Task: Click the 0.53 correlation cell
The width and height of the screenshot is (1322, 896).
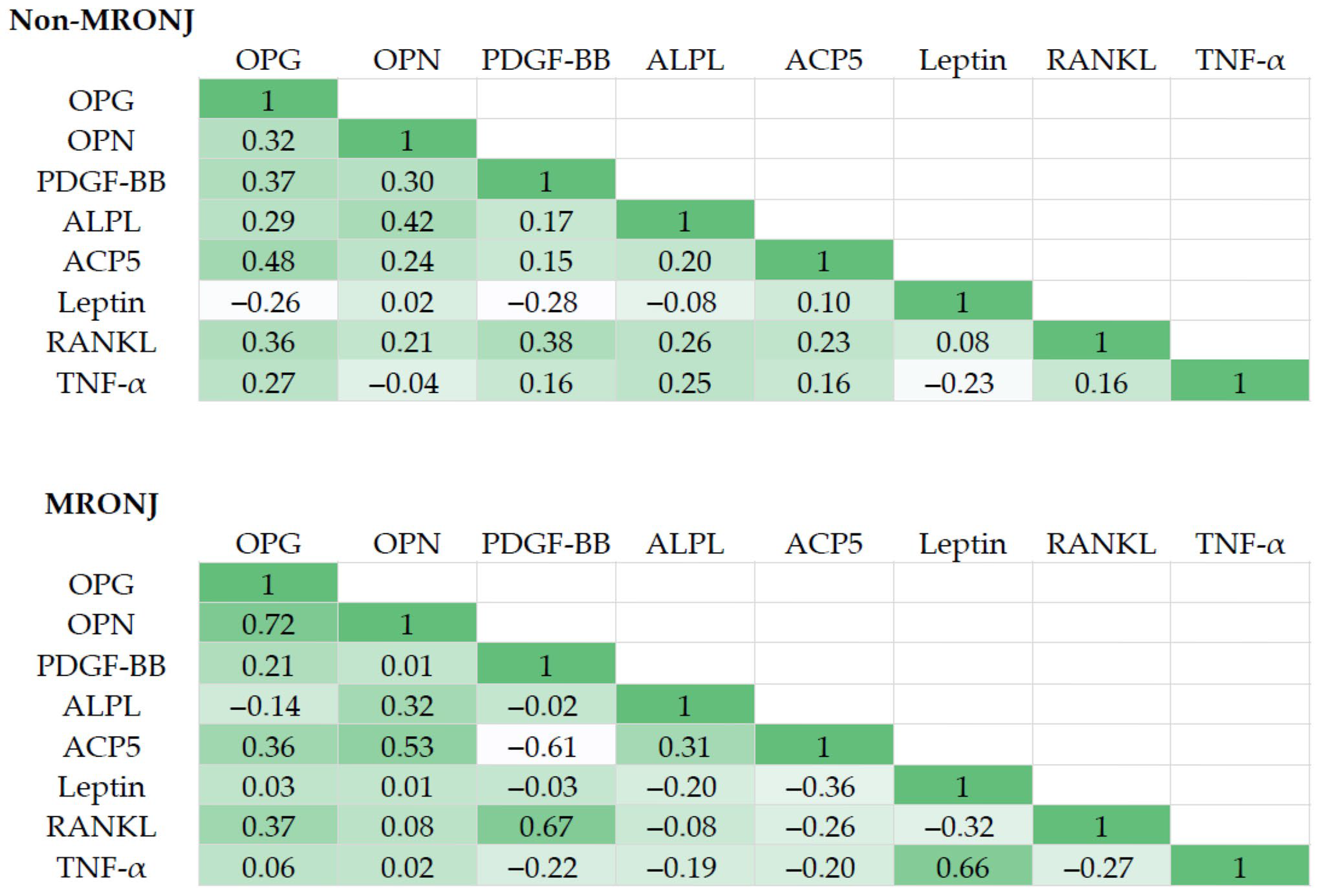Action: click(x=407, y=746)
